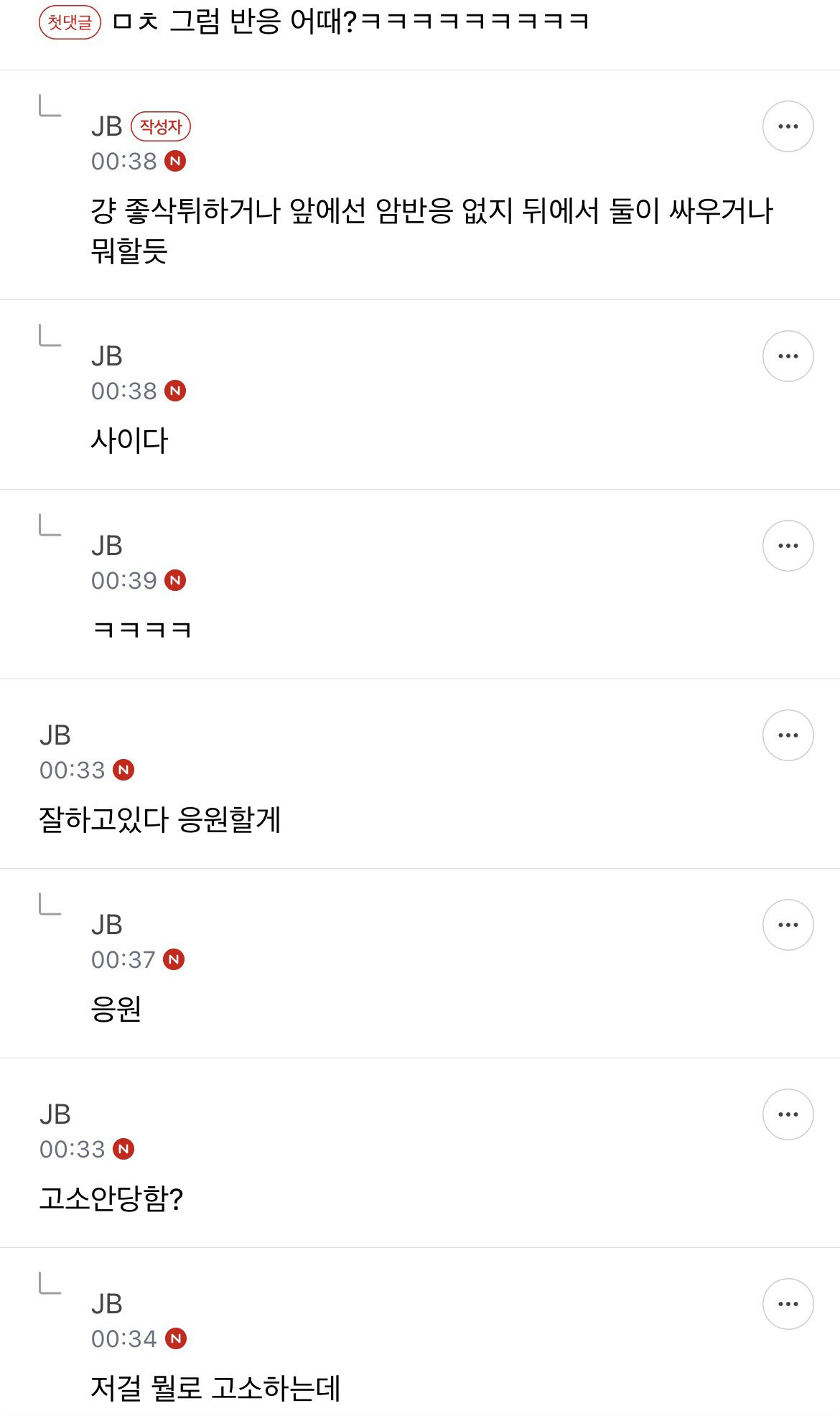Open more options for 저걸 뭘로 고소하는데 reply
Screen dimensions: 840x1416
point(788,1304)
